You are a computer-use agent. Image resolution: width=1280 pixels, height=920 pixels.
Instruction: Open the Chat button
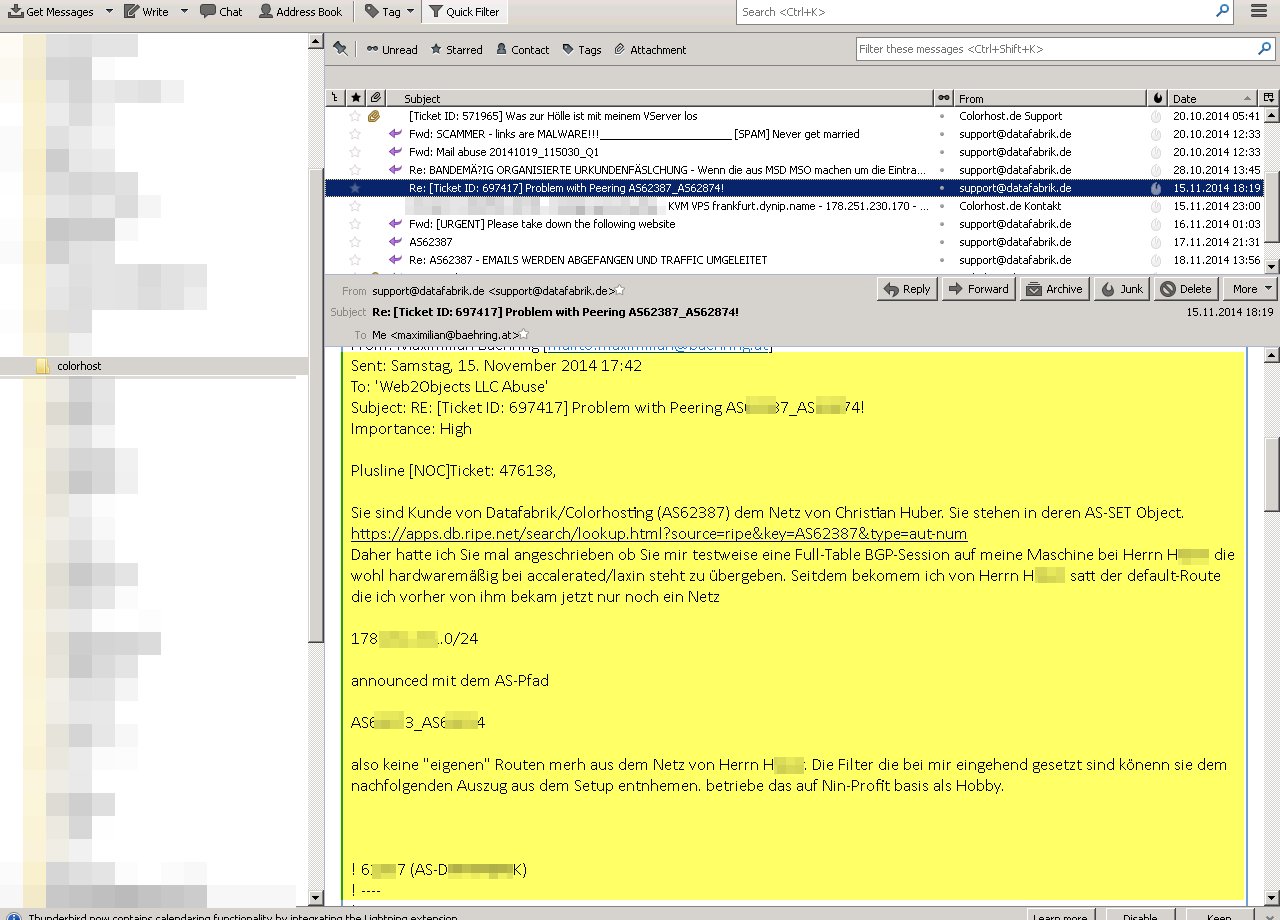(x=221, y=12)
